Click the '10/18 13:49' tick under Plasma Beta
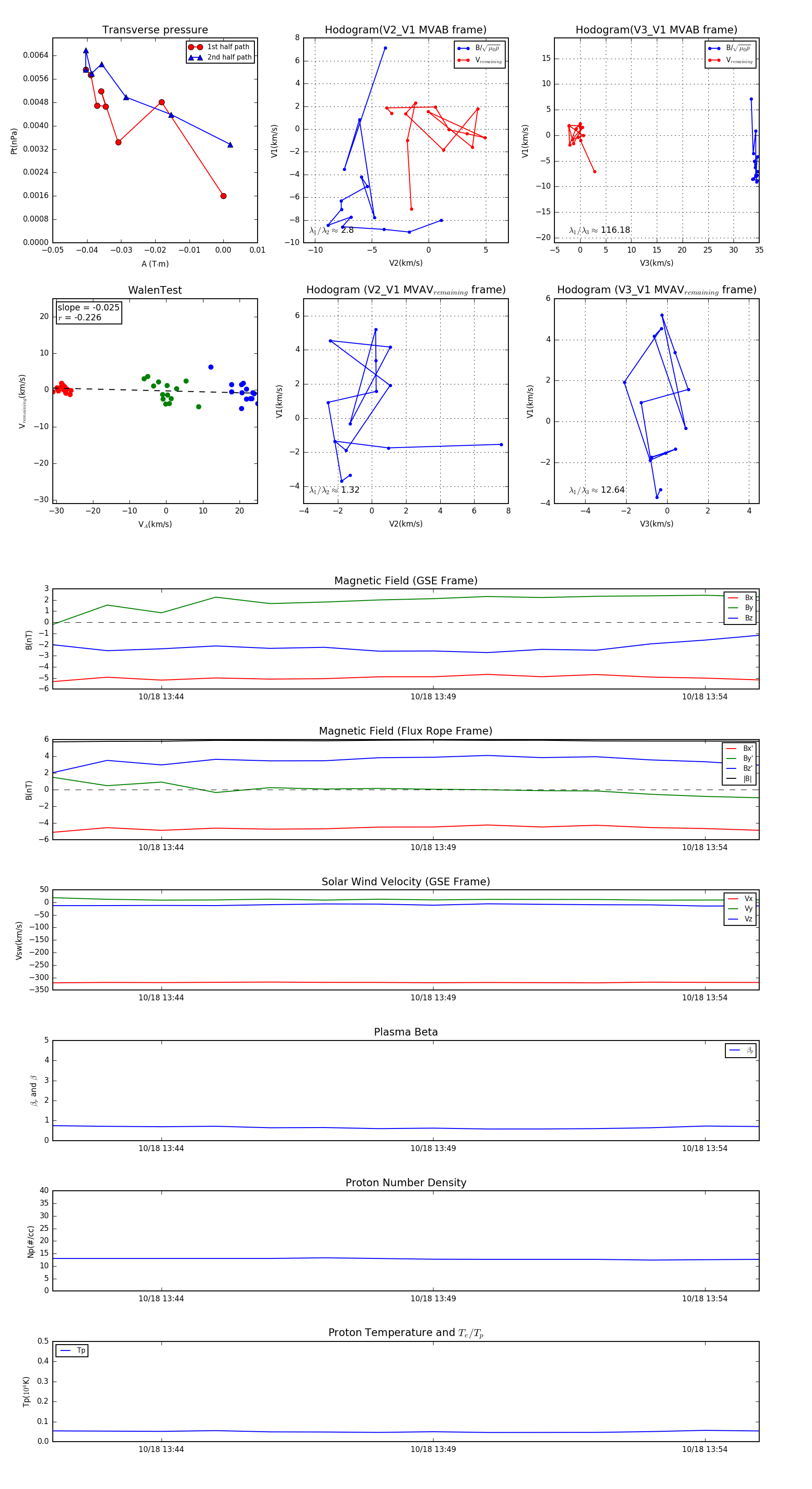This screenshot has width=812, height=1489. [433, 1148]
